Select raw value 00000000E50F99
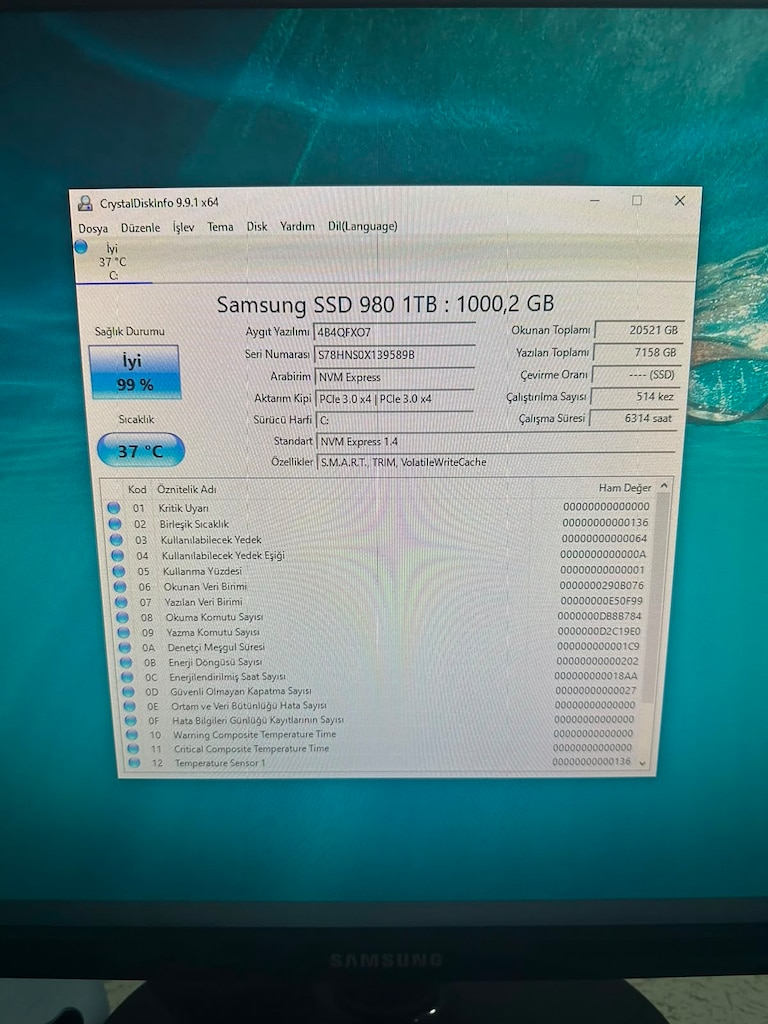Screen dimensions: 768x1024 pyautogui.click(x=601, y=600)
